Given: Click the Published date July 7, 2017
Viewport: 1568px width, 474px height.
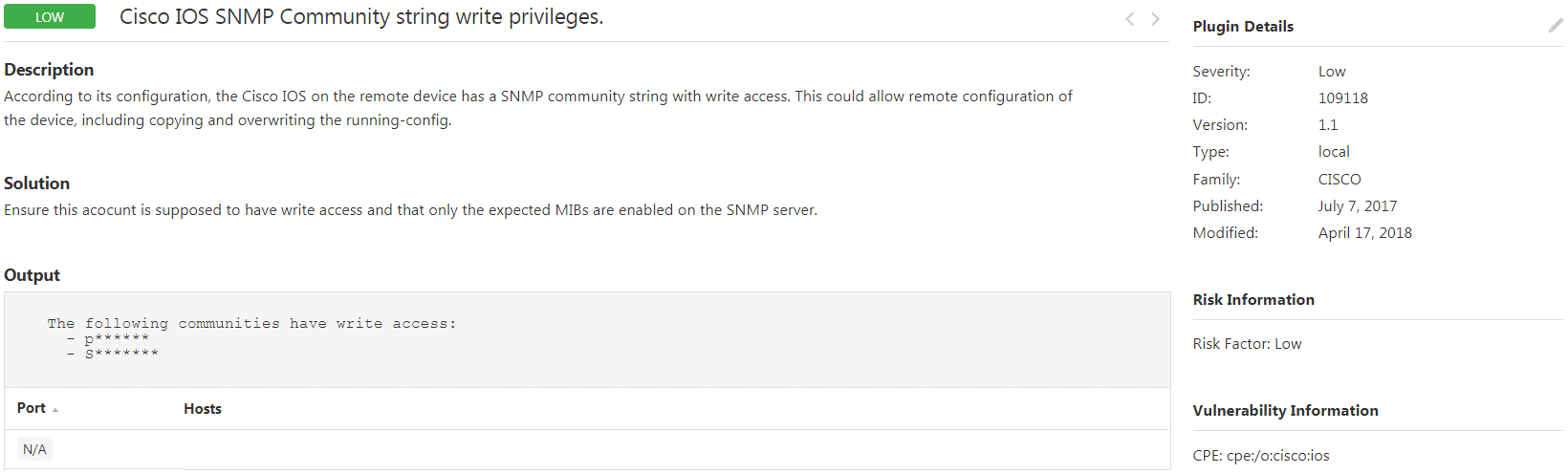Looking at the screenshot, I should pyautogui.click(x=1358, y=206).
